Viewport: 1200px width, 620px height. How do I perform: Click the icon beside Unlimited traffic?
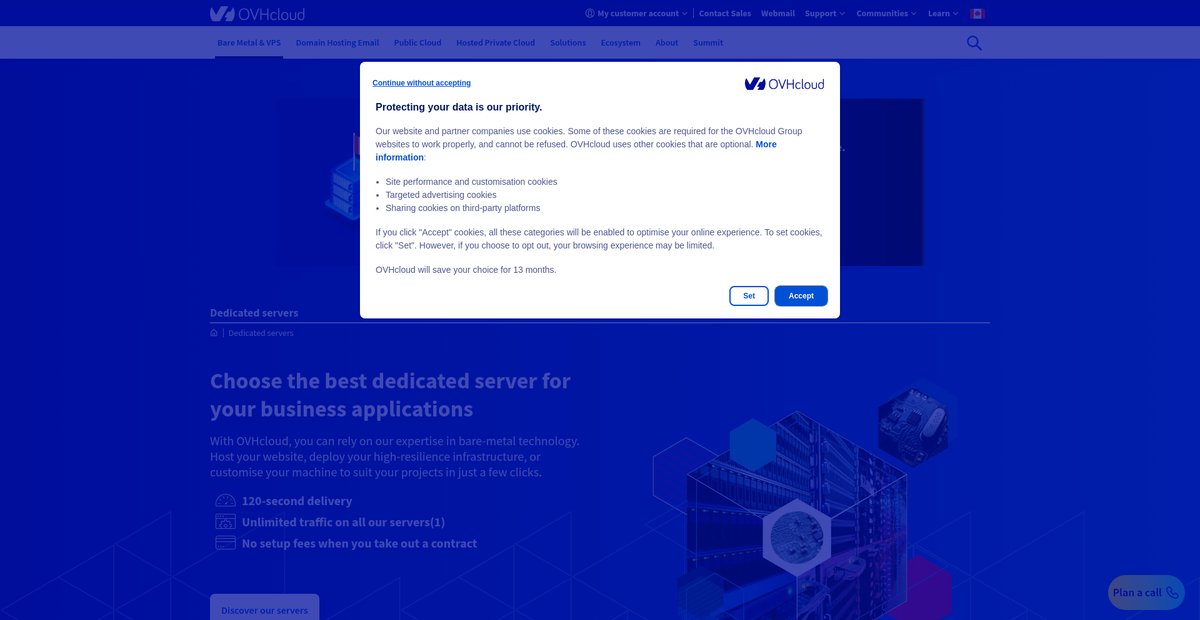click(x=225, y=522)
